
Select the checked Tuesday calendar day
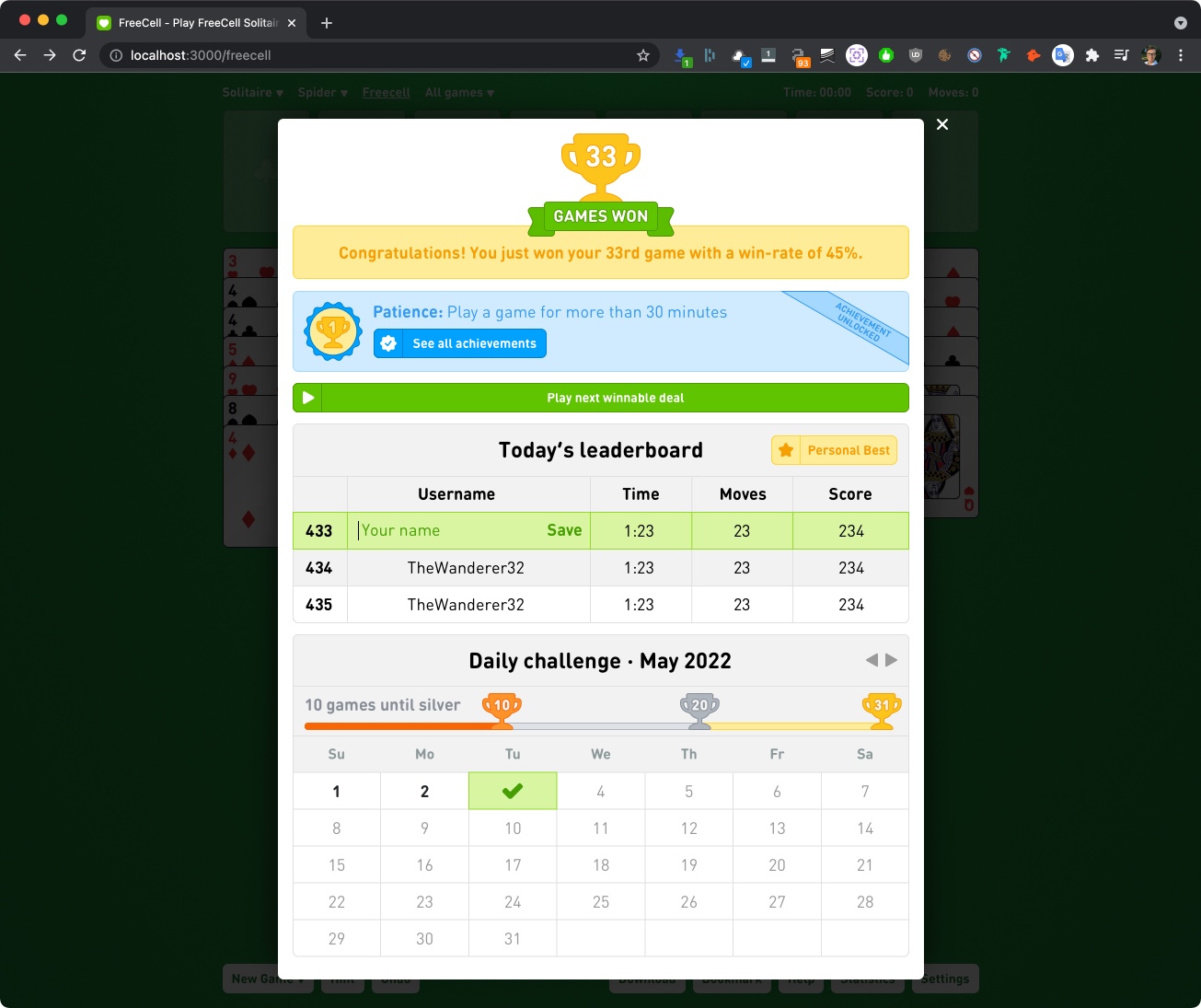click(x=513, y=791)
